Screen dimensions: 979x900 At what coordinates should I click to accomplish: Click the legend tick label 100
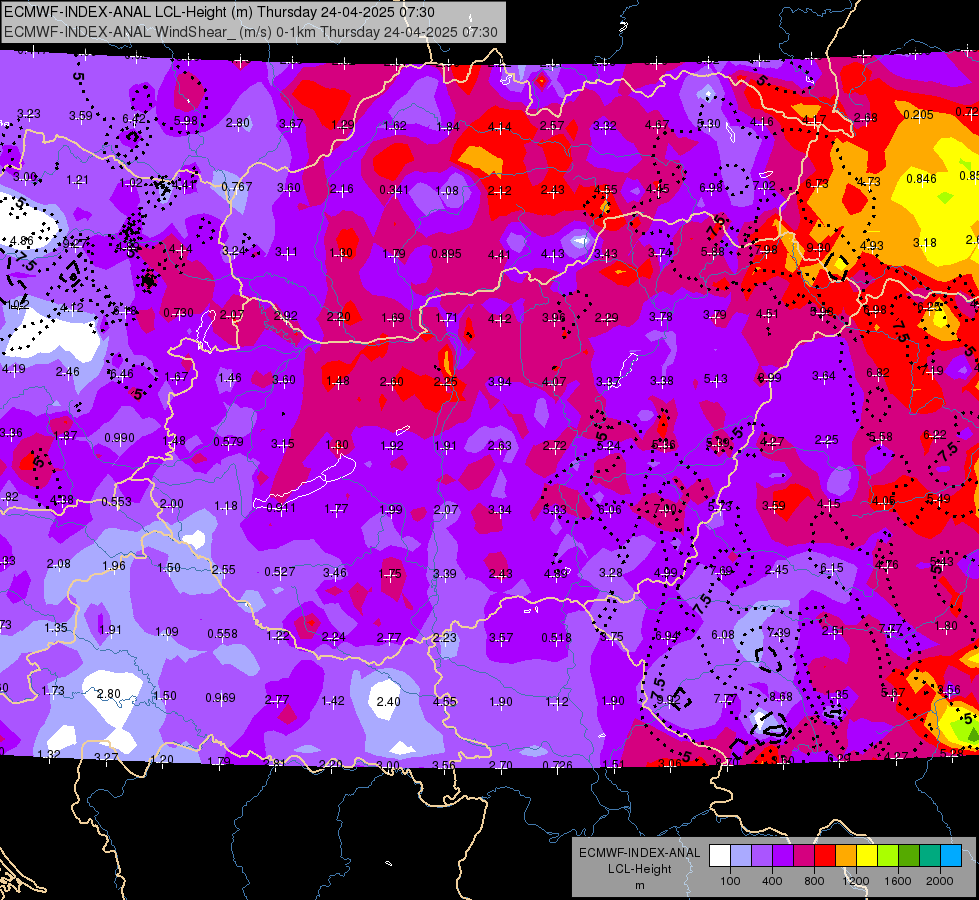(730, 881)
